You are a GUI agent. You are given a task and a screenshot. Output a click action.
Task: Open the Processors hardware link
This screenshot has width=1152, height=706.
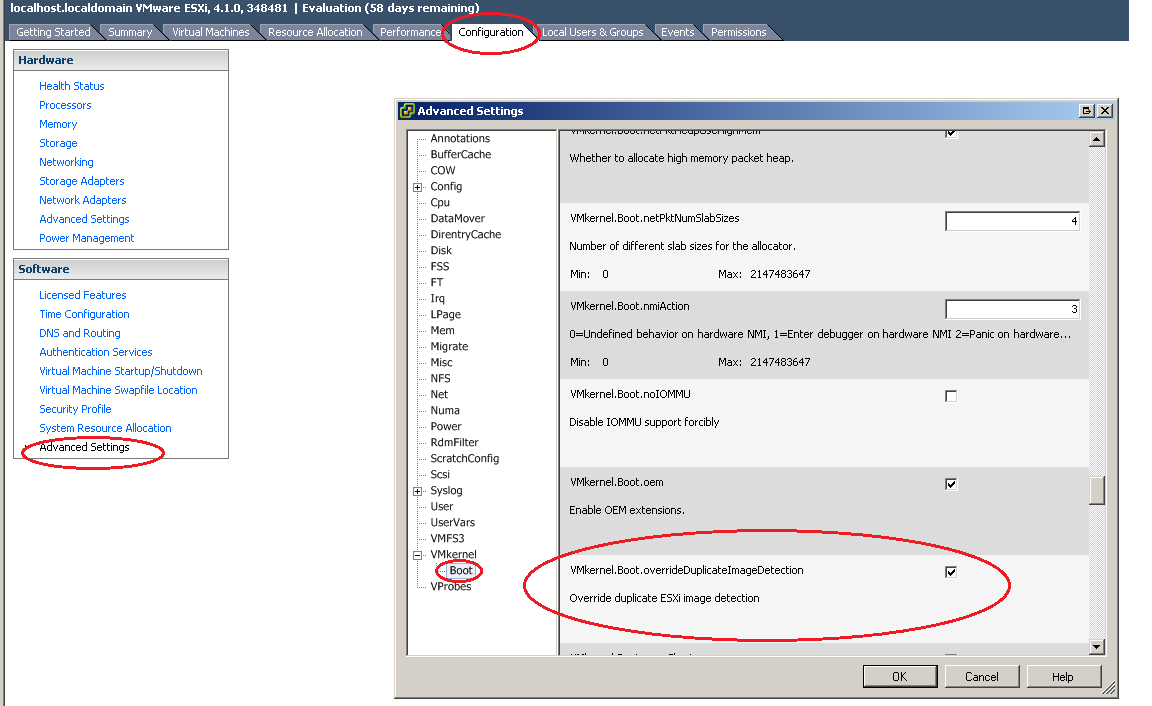click(65, 105)
